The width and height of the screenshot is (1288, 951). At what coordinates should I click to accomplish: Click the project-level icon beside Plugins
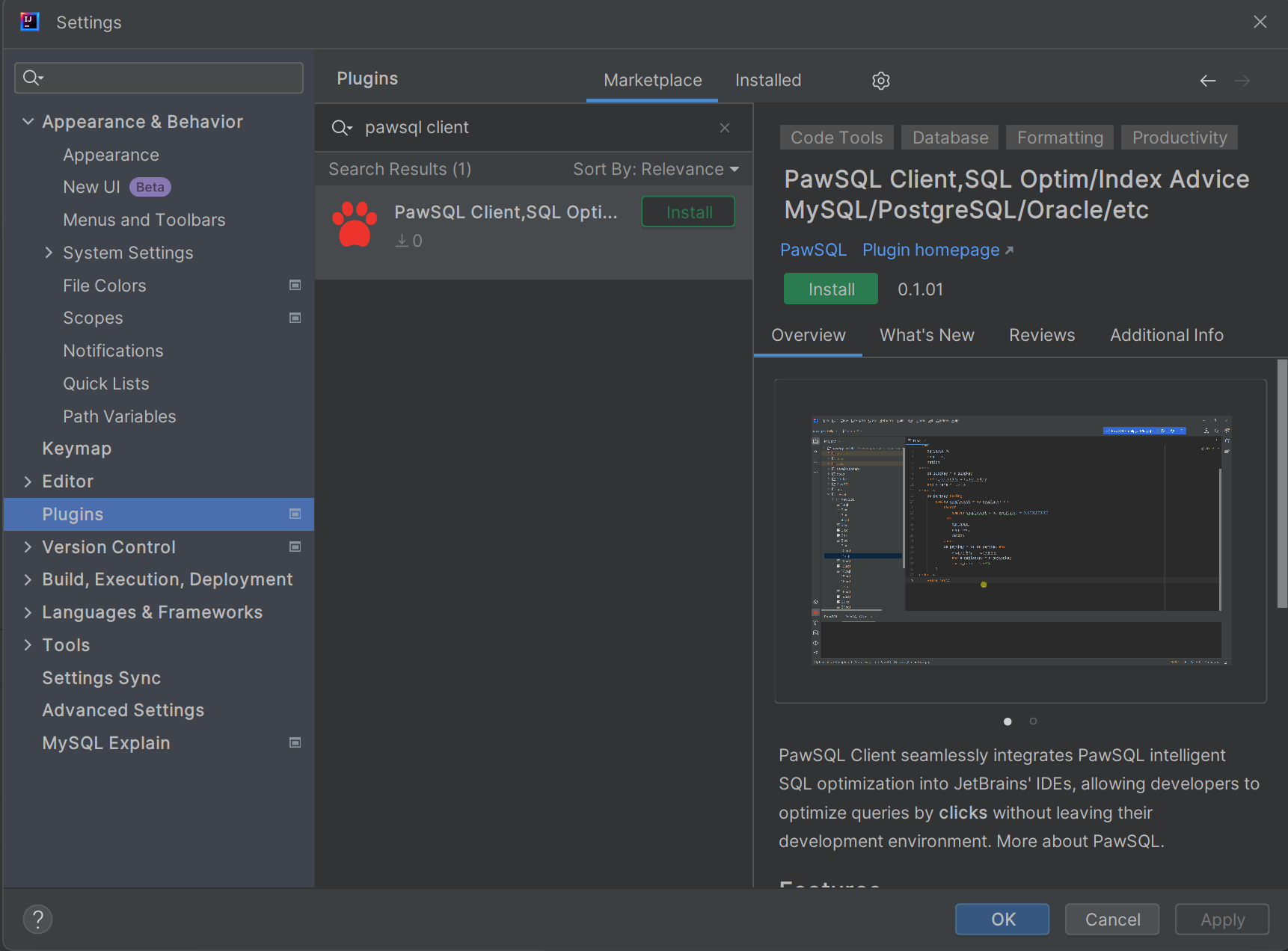point(295,514)
